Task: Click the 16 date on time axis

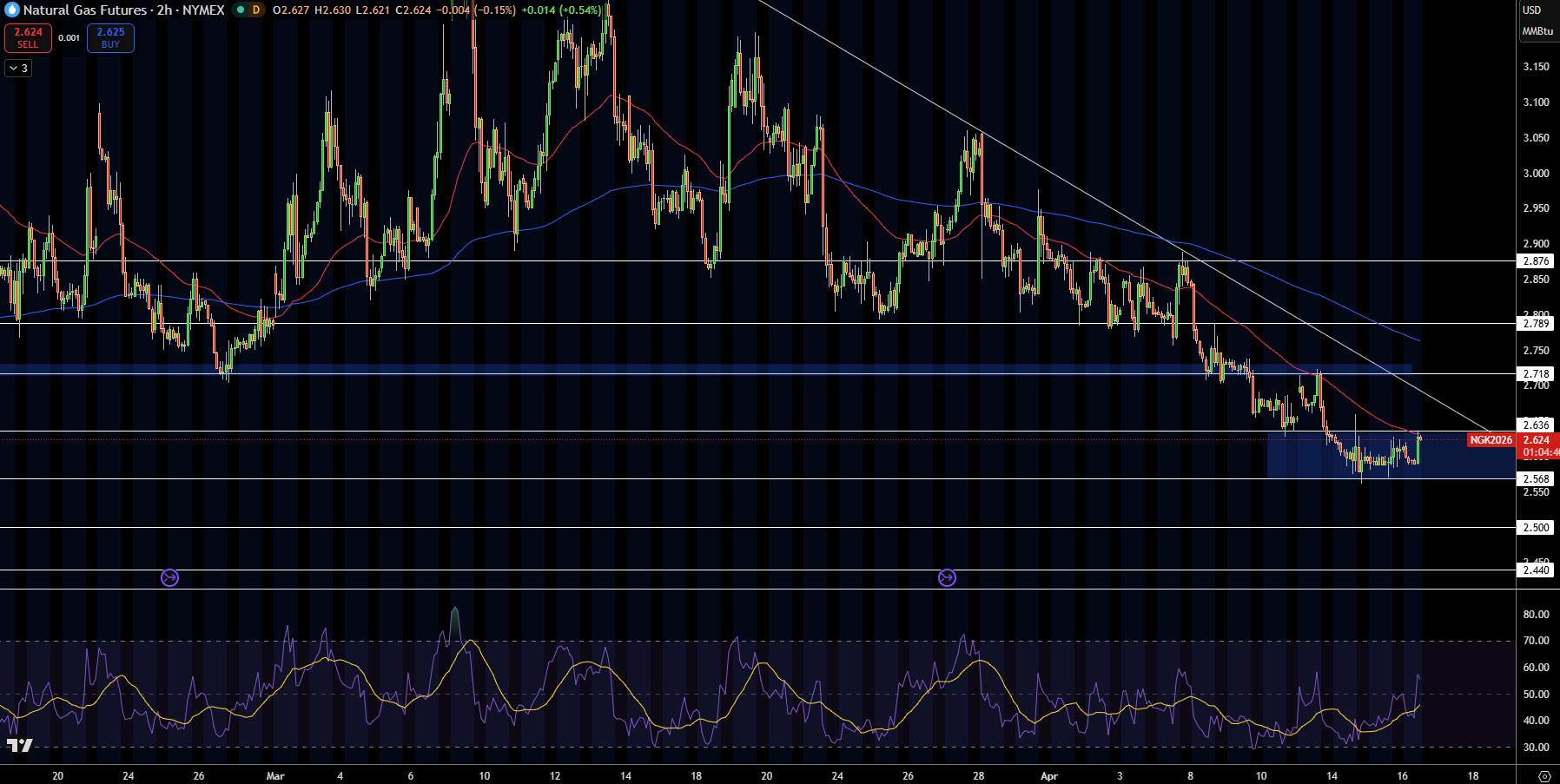Action: coord(1402,776)
